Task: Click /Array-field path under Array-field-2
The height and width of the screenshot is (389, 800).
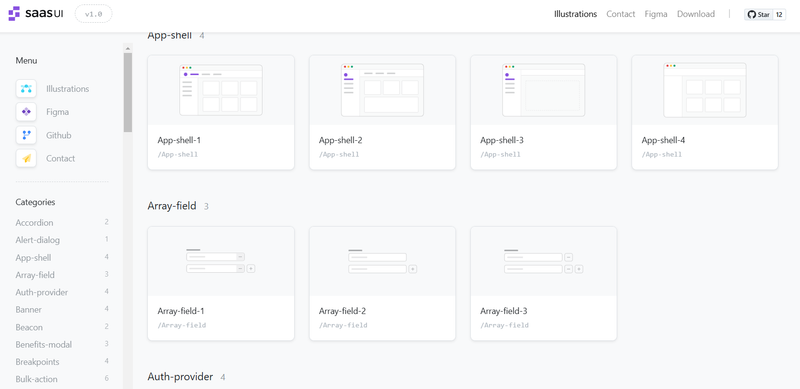Action: pos(343,325)
